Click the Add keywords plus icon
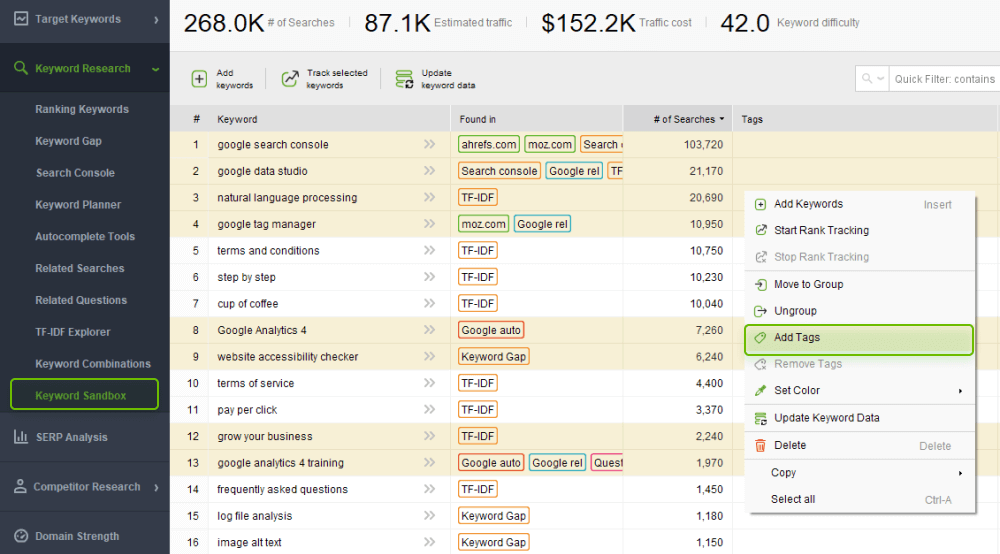1000x554 pixels. click(199, 79)
